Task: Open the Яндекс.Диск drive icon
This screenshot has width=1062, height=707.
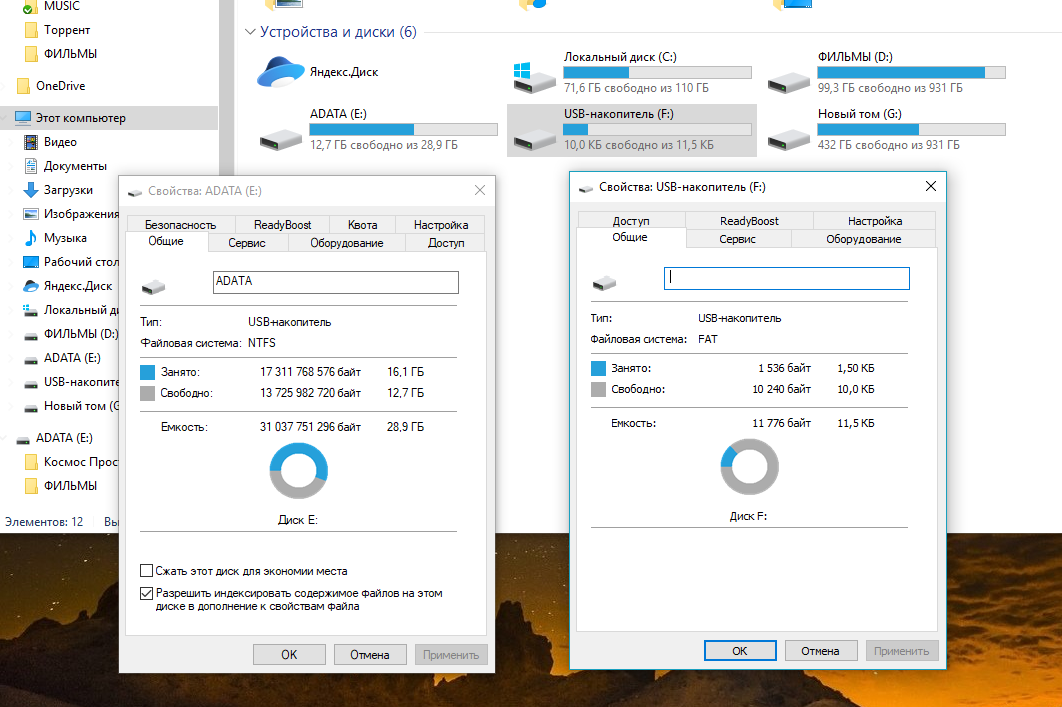Action: pos(280,72)
